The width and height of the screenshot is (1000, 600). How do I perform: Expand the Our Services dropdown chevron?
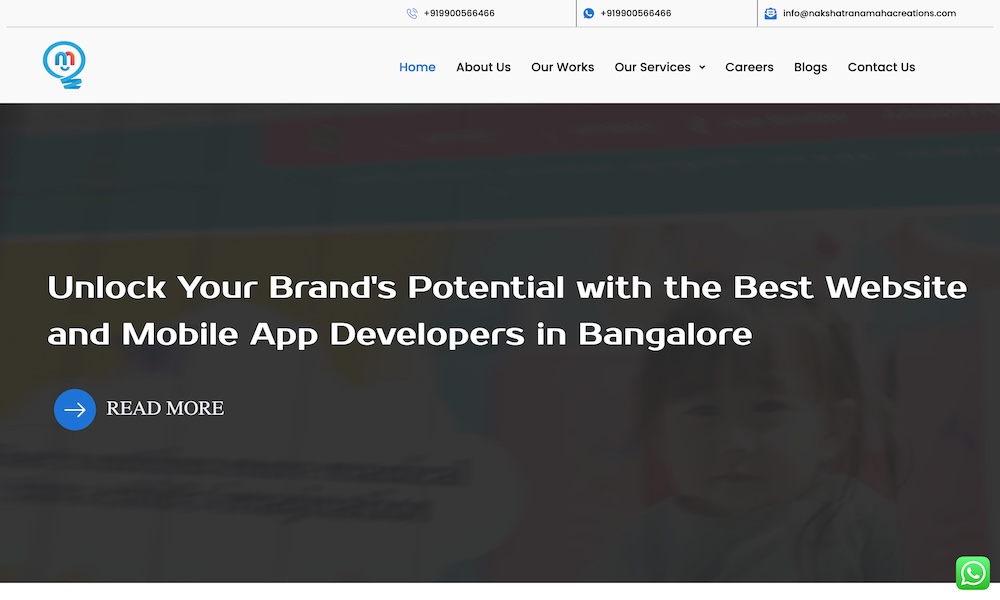[702, 68]
